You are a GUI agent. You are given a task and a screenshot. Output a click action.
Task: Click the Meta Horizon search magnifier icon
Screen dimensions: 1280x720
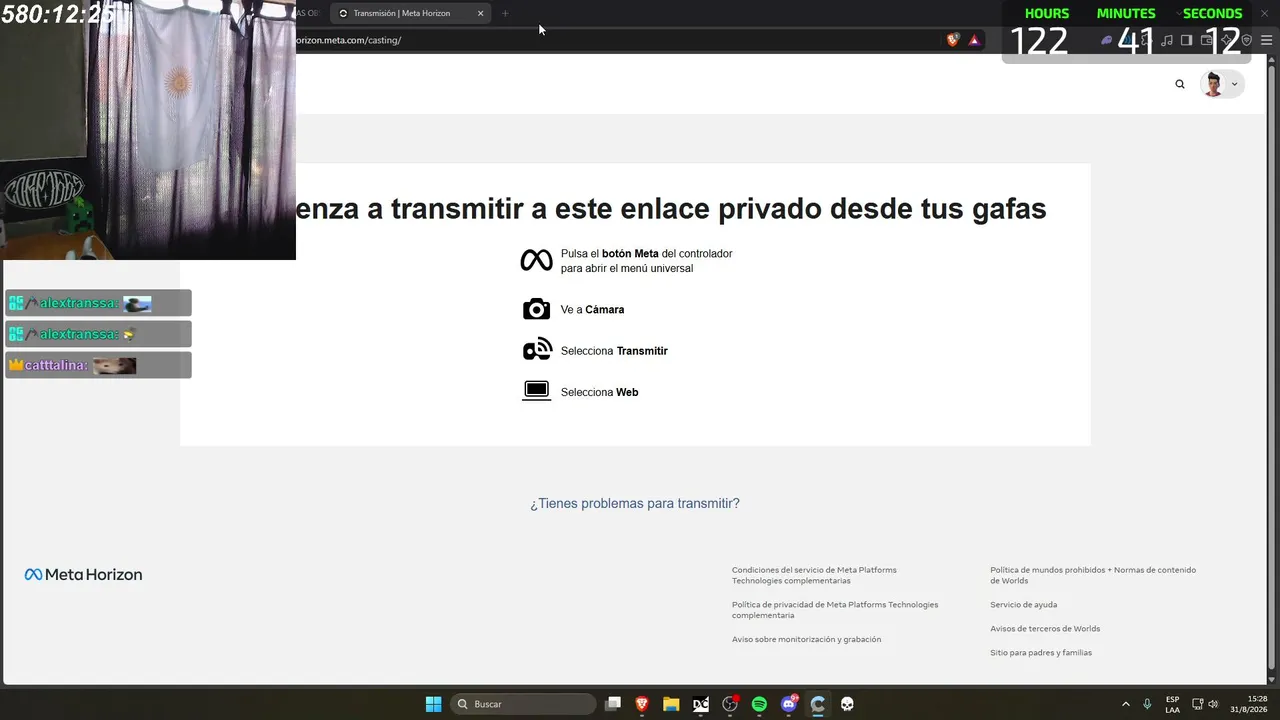[1180, 84]
